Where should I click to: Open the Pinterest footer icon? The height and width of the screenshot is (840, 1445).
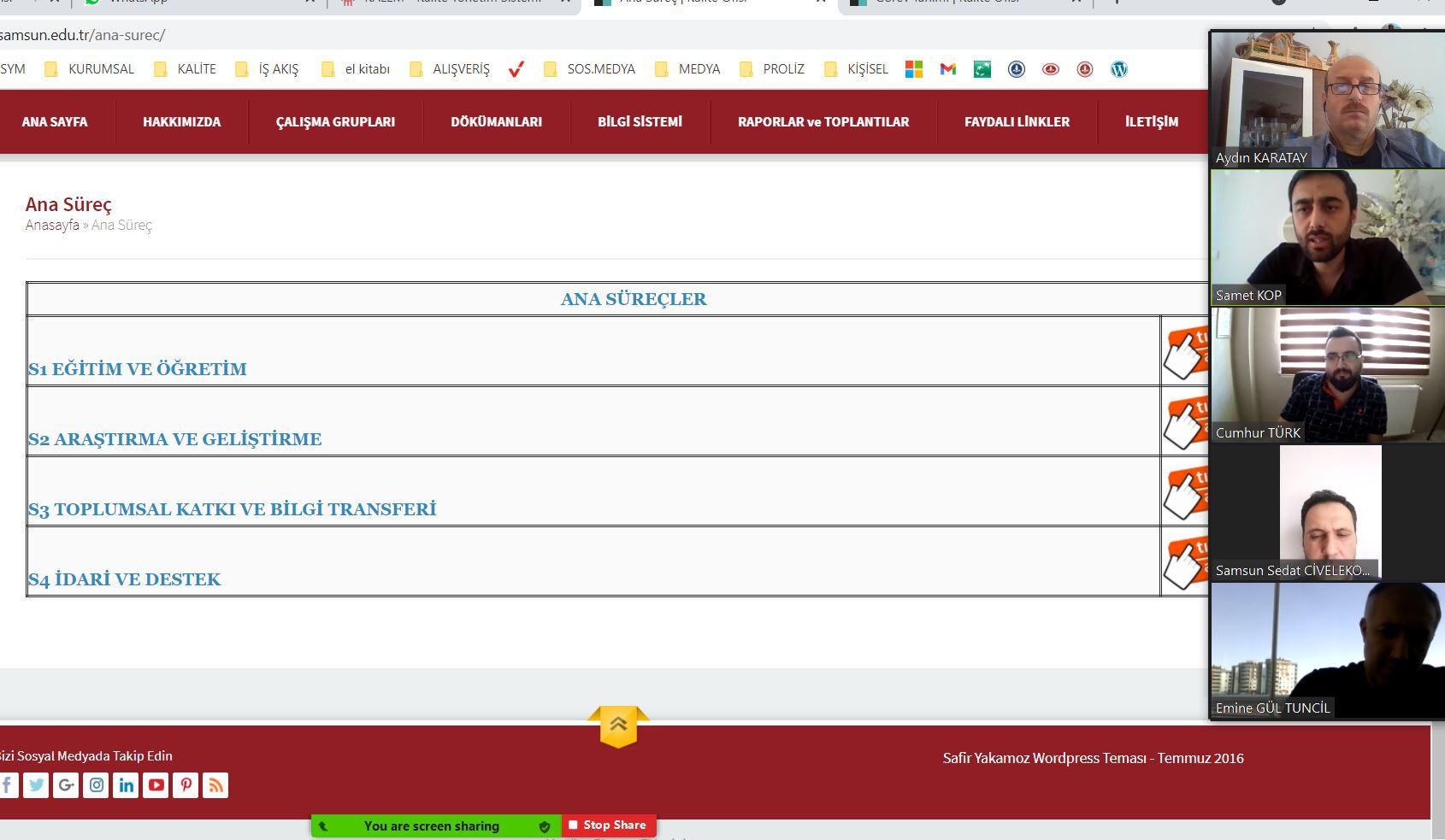pos(186,785)
